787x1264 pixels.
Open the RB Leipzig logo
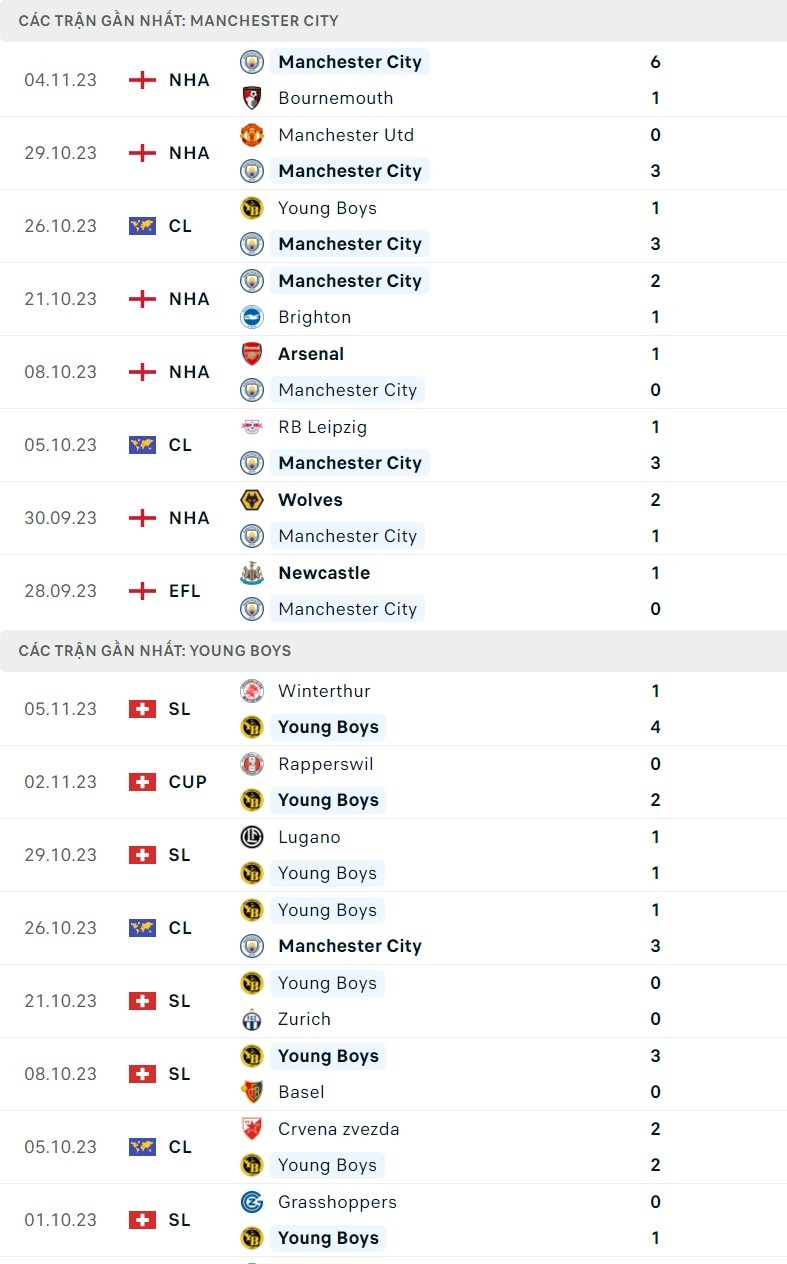click(x=252, y=427)
